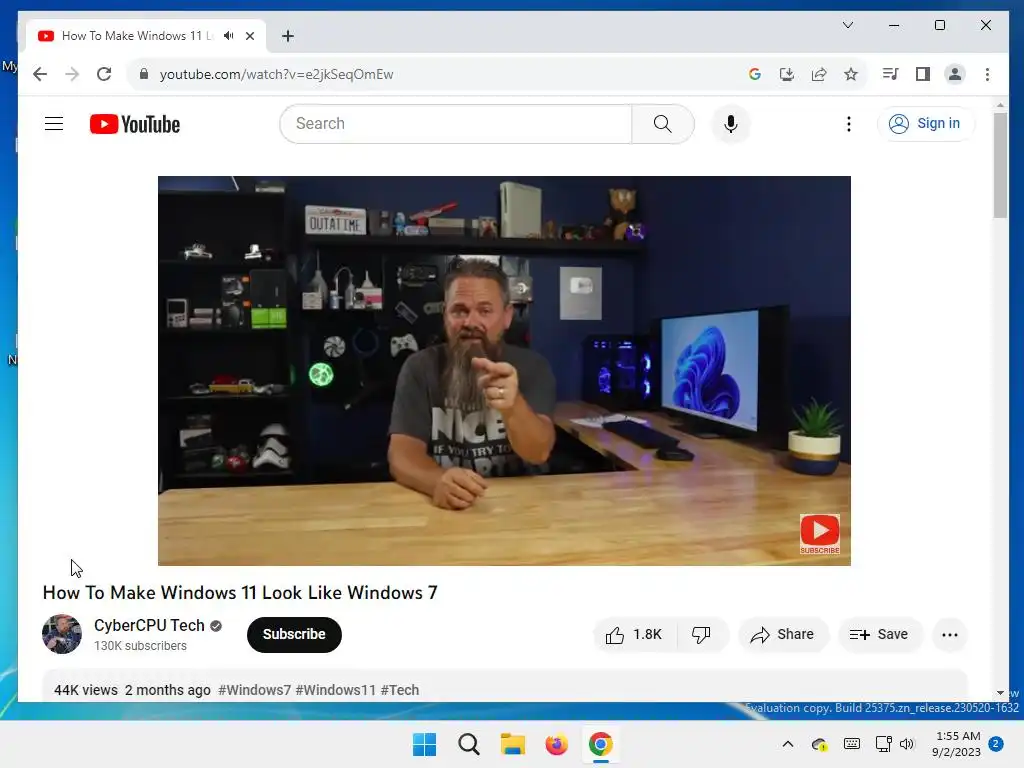Screen dimensions: 1024x768
Task: Click the video player to pause
Action: (504, 370)
